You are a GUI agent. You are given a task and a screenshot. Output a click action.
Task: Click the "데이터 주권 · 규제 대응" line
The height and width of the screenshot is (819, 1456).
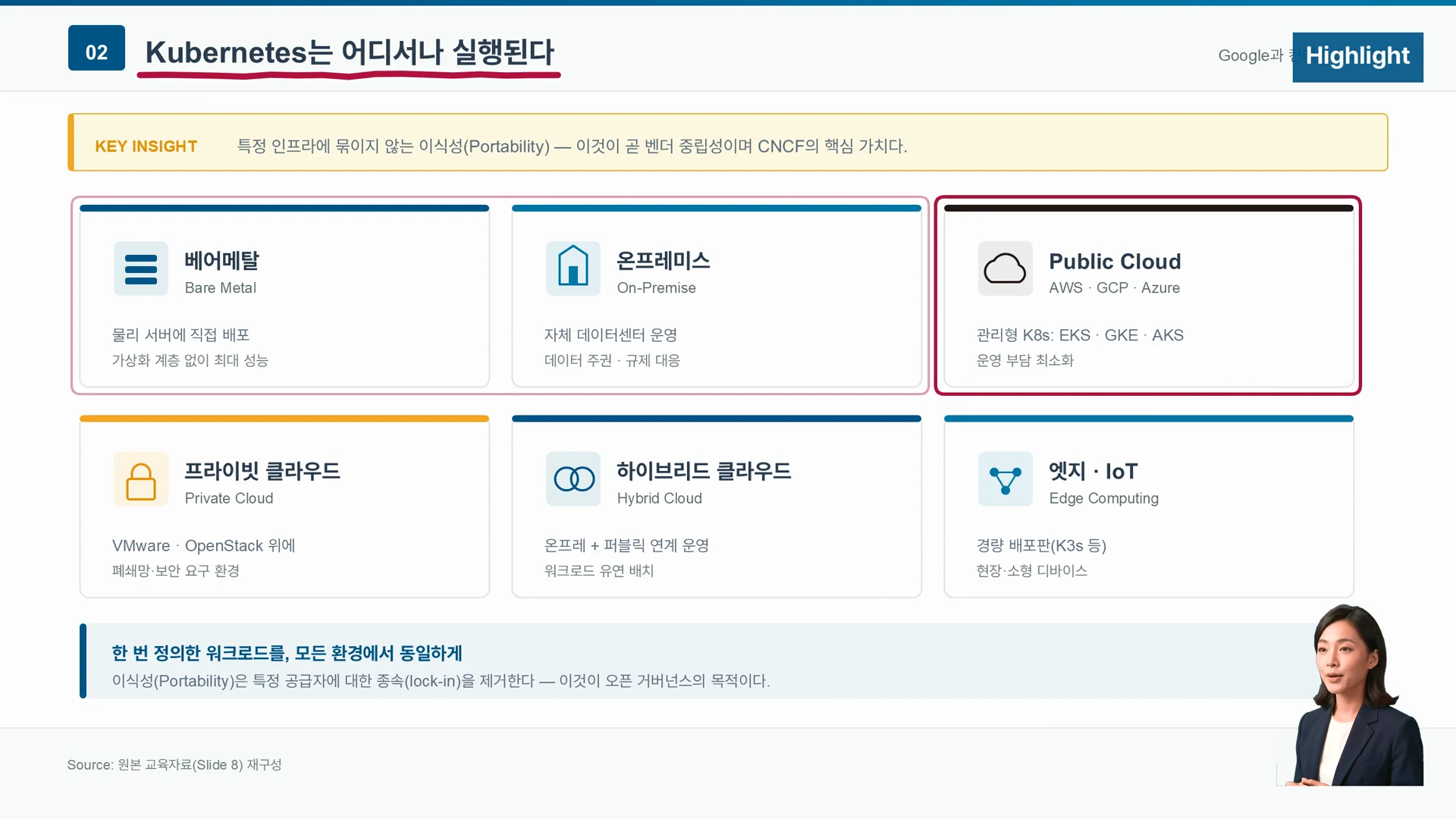point(612,360)
